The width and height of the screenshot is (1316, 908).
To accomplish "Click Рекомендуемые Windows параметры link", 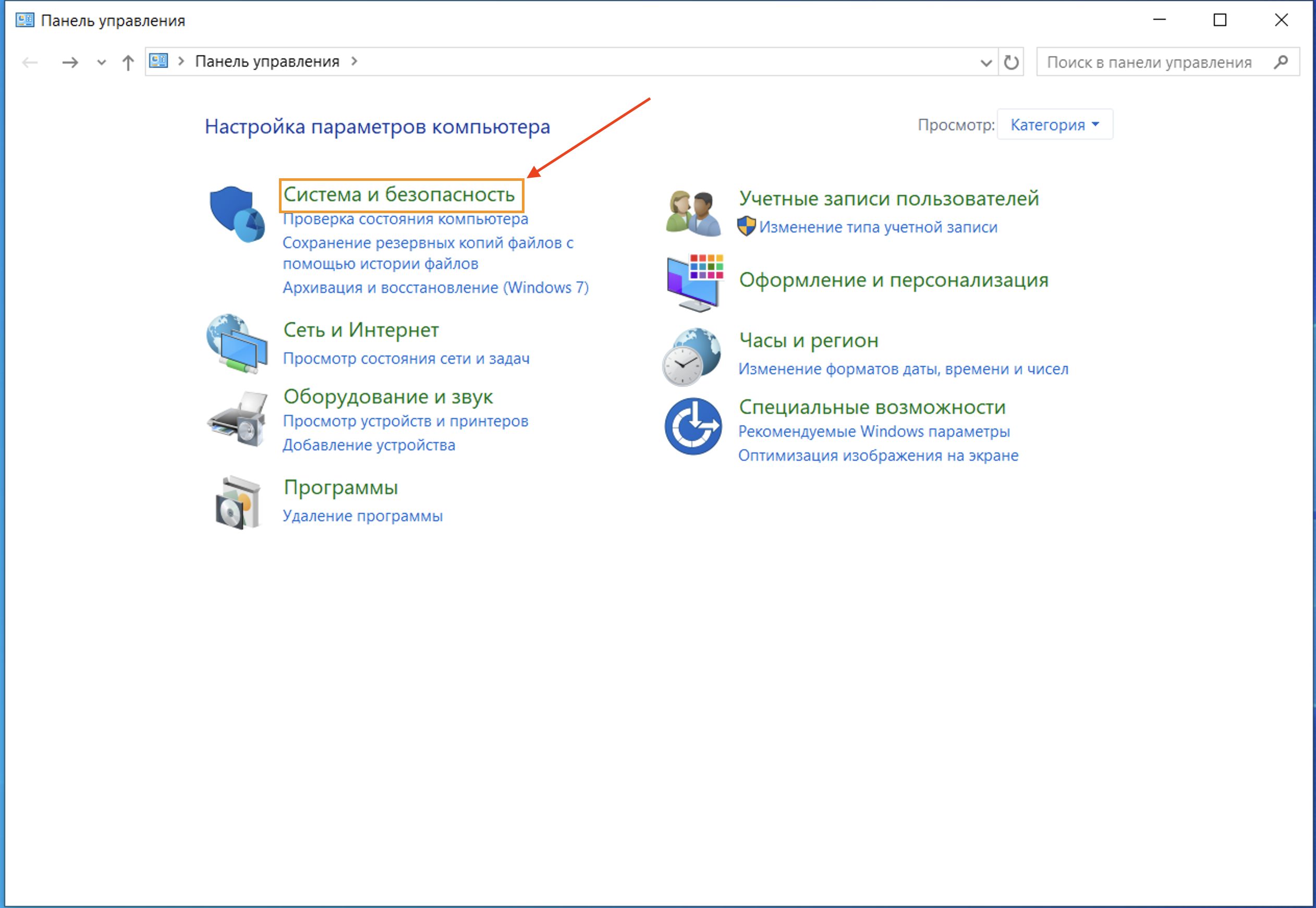I will [874, 432].
